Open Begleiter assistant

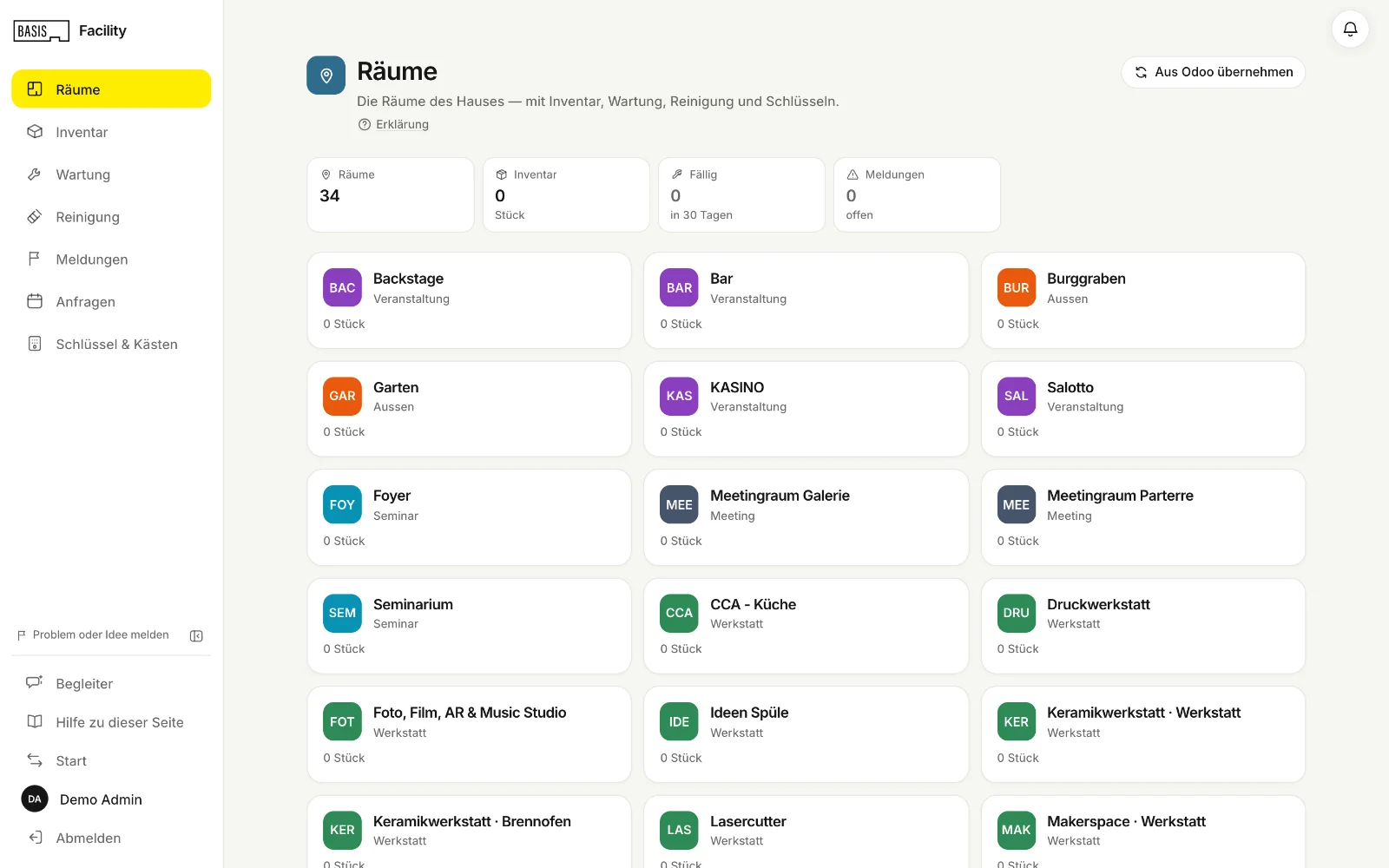pos(111,684)
